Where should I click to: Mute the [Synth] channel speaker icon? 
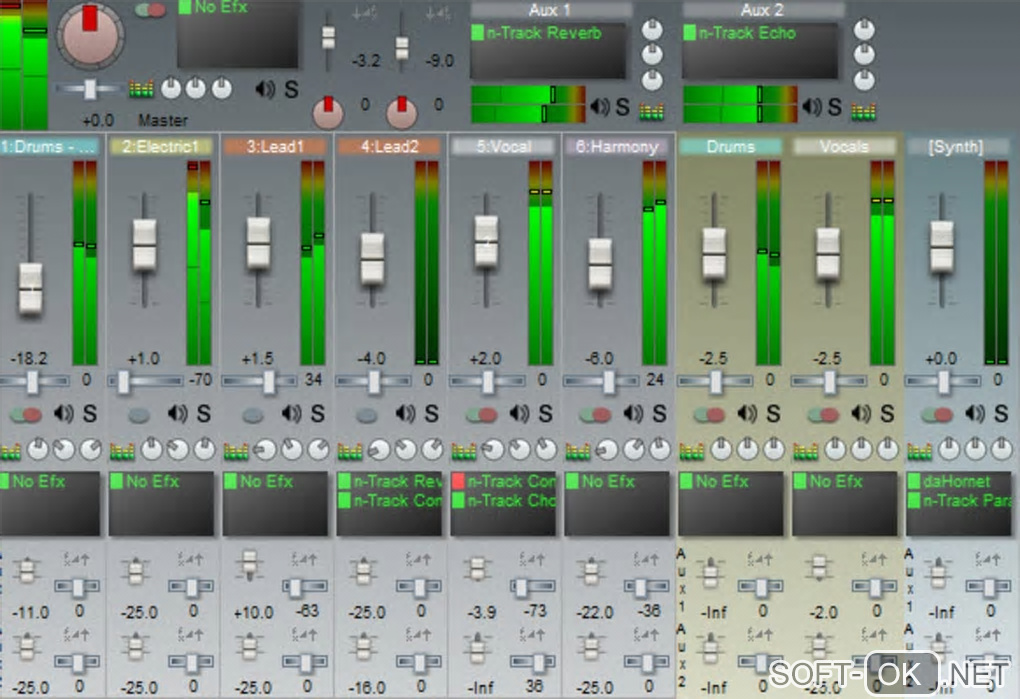tap(974, 414)
